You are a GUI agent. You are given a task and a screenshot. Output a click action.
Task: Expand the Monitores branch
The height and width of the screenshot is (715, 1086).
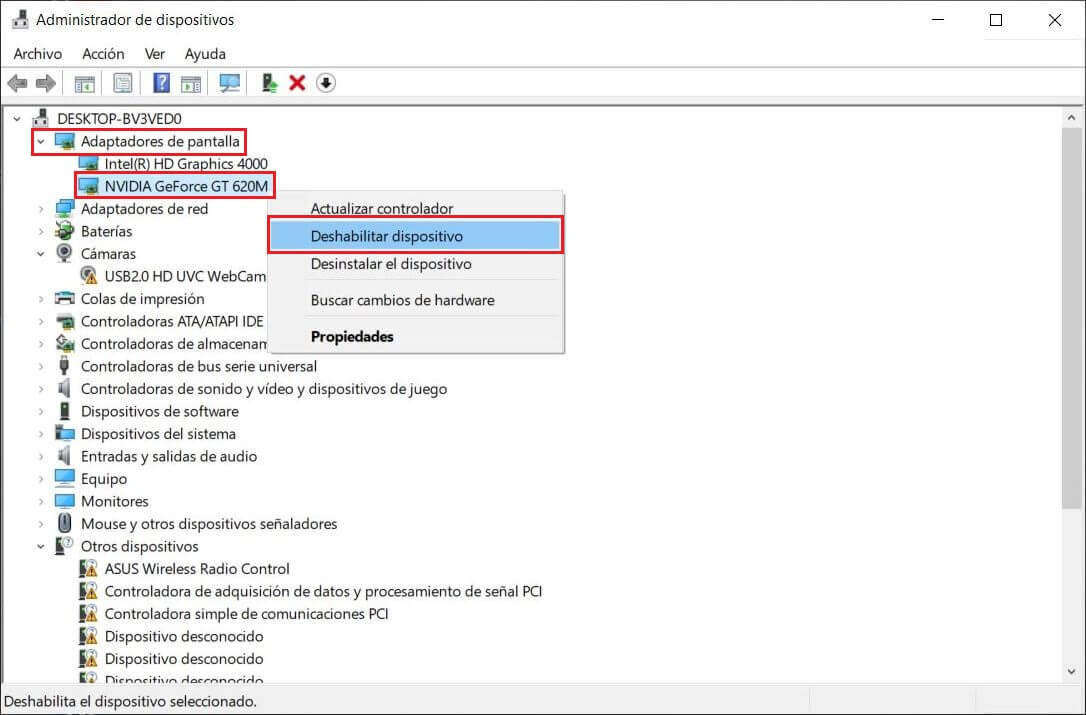pos(41,501)
